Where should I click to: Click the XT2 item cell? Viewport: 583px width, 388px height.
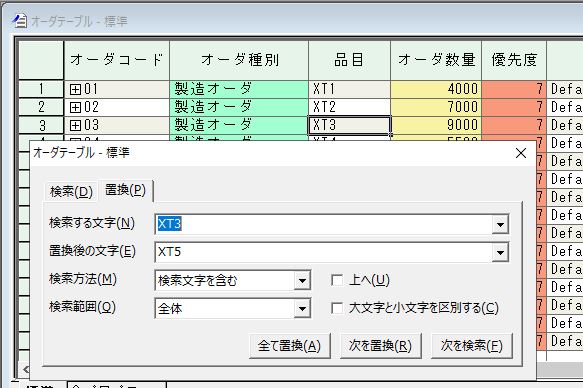pos(350,107)
